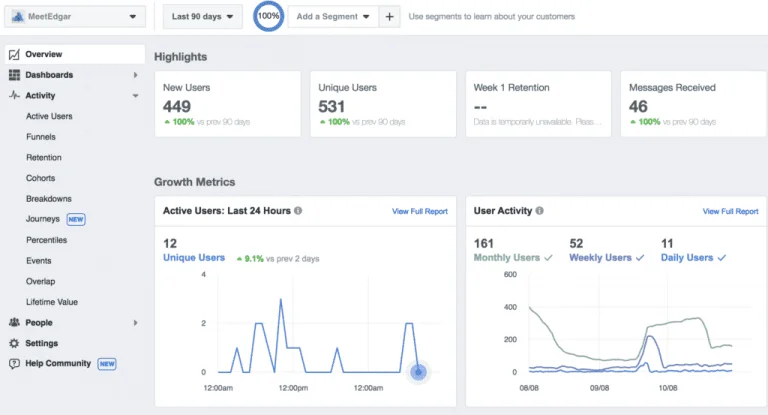Open Events in the sidebar
The width and height of the screenshot is (768, 415).
click(39, 261)
